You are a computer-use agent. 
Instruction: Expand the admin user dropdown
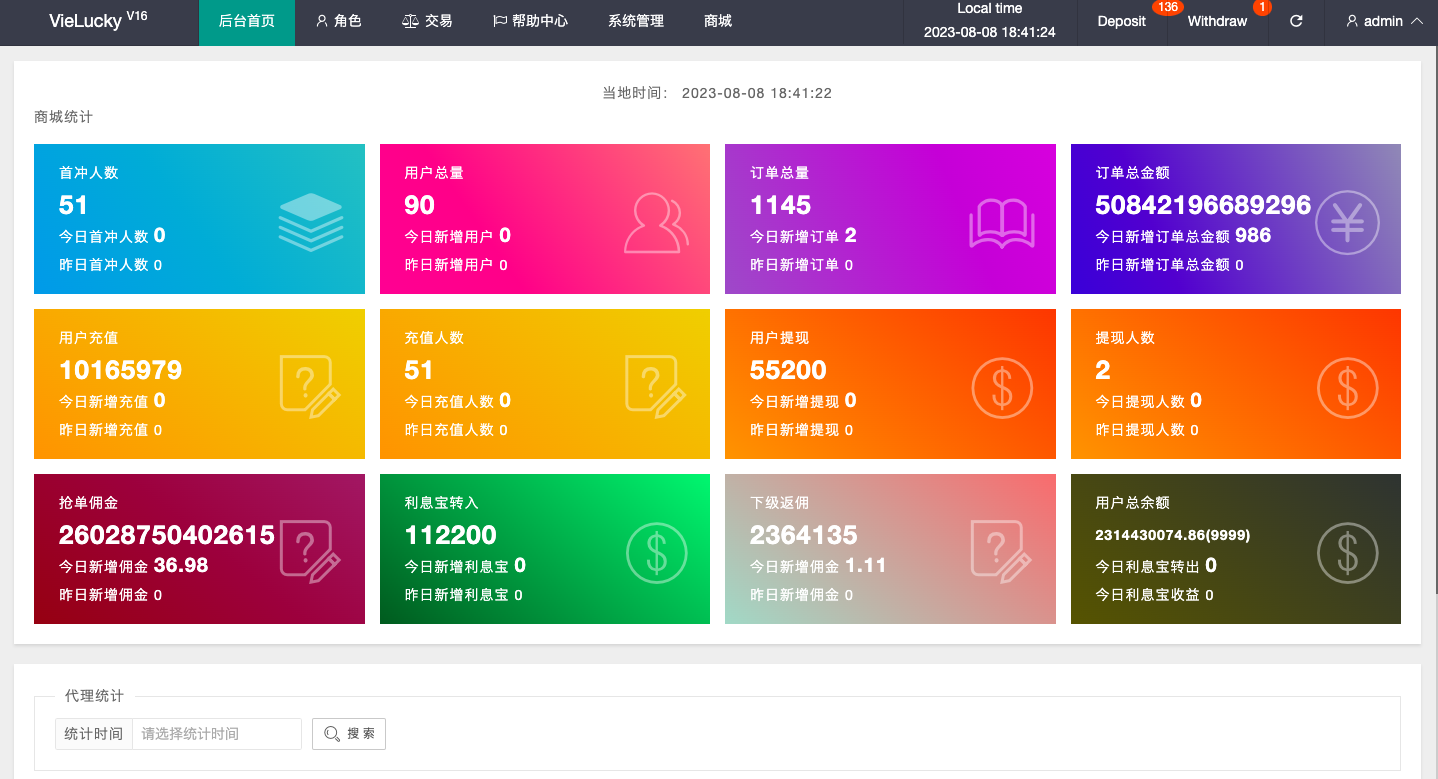tap(1384, 21)
